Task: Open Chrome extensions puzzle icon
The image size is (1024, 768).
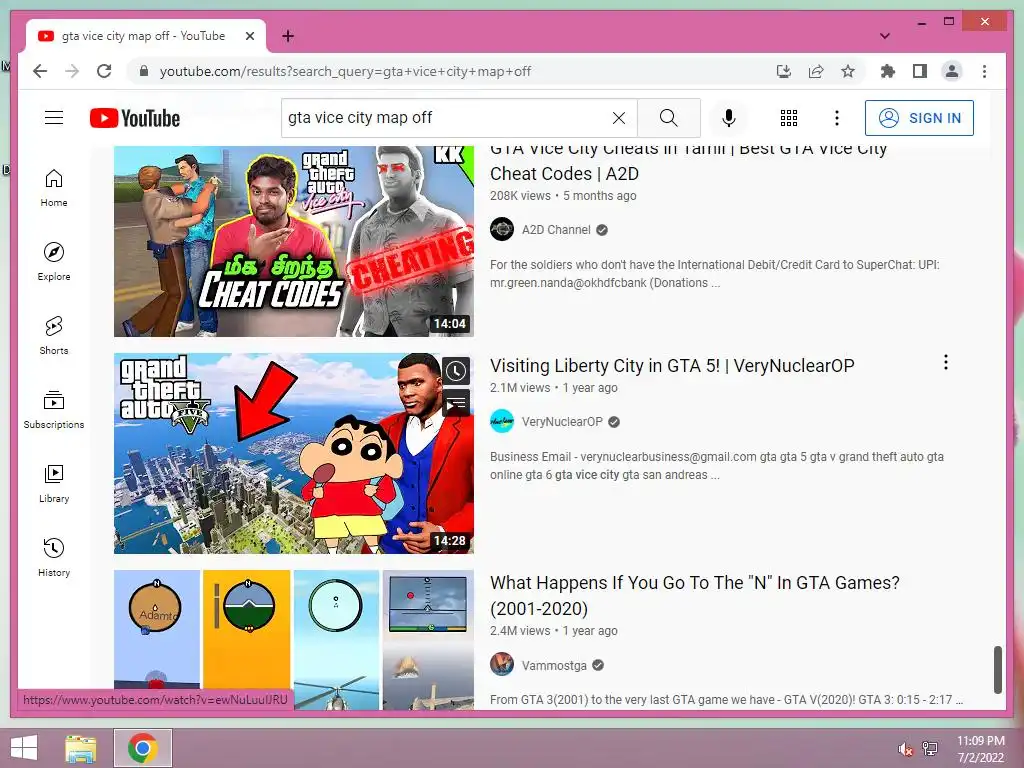Action: 888,71
